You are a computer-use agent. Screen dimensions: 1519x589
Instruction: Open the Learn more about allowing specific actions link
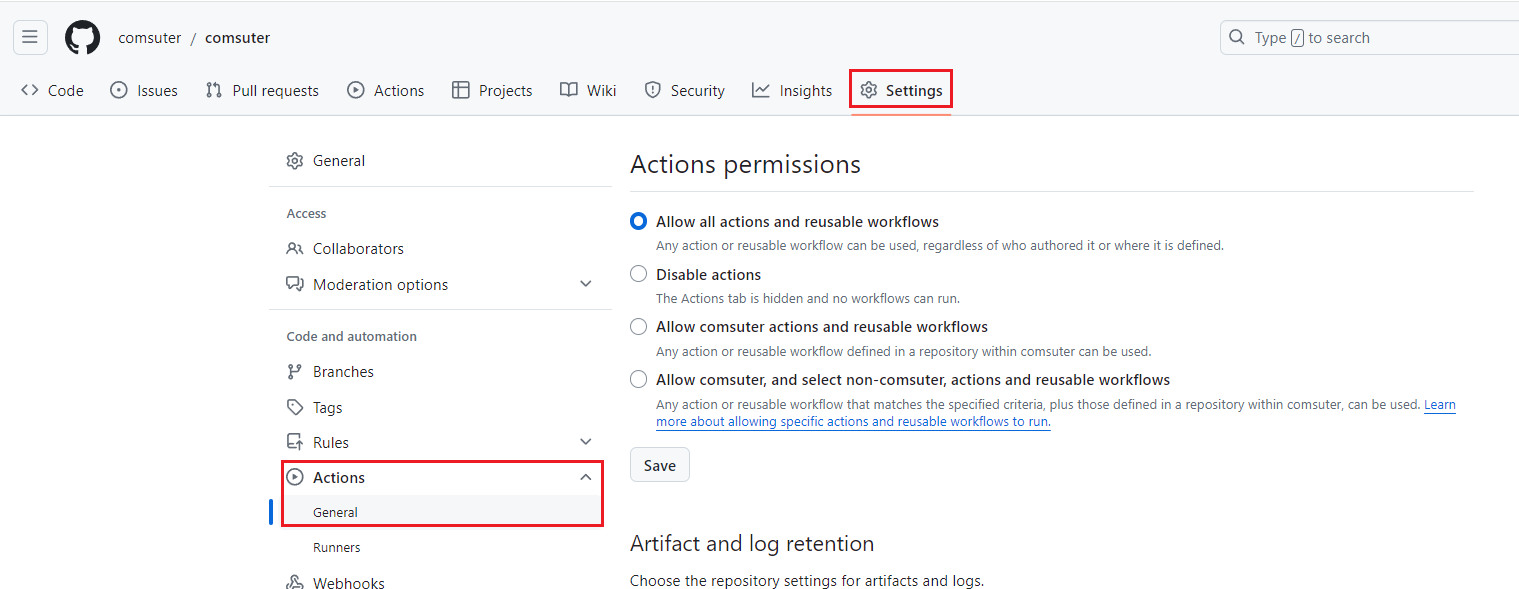point(853,421)
